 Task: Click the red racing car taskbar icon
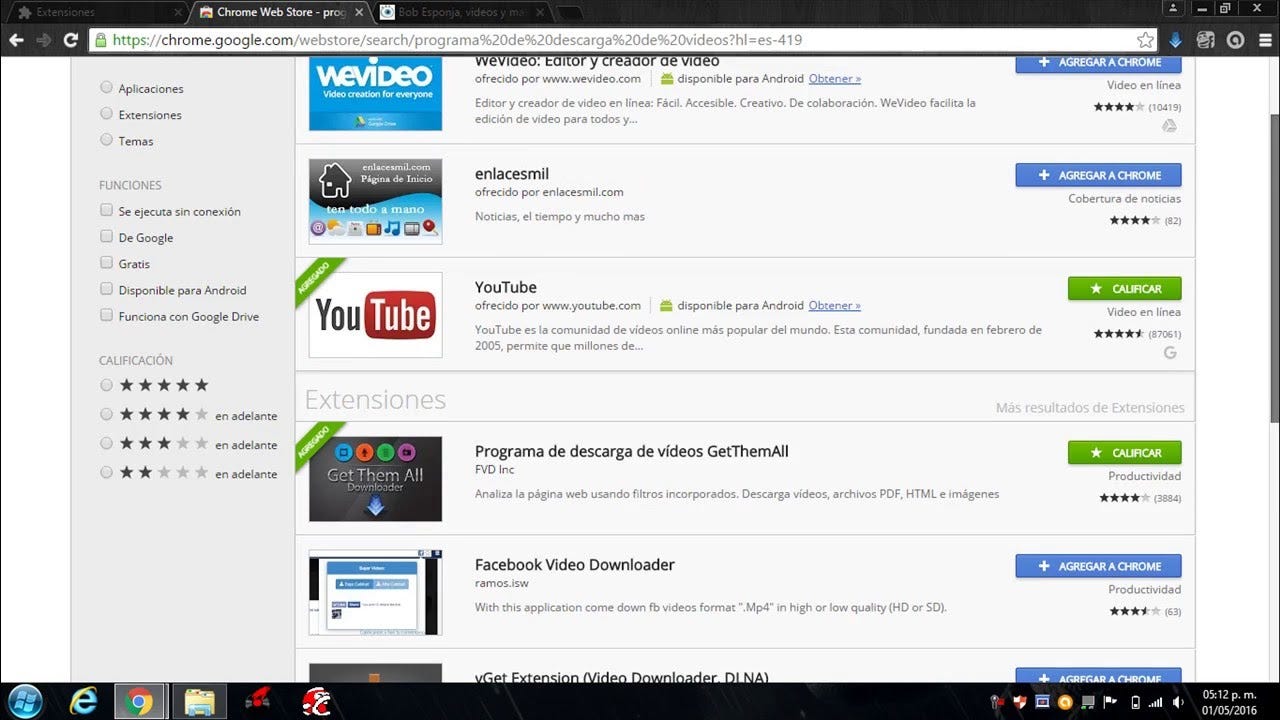[258, 701]
